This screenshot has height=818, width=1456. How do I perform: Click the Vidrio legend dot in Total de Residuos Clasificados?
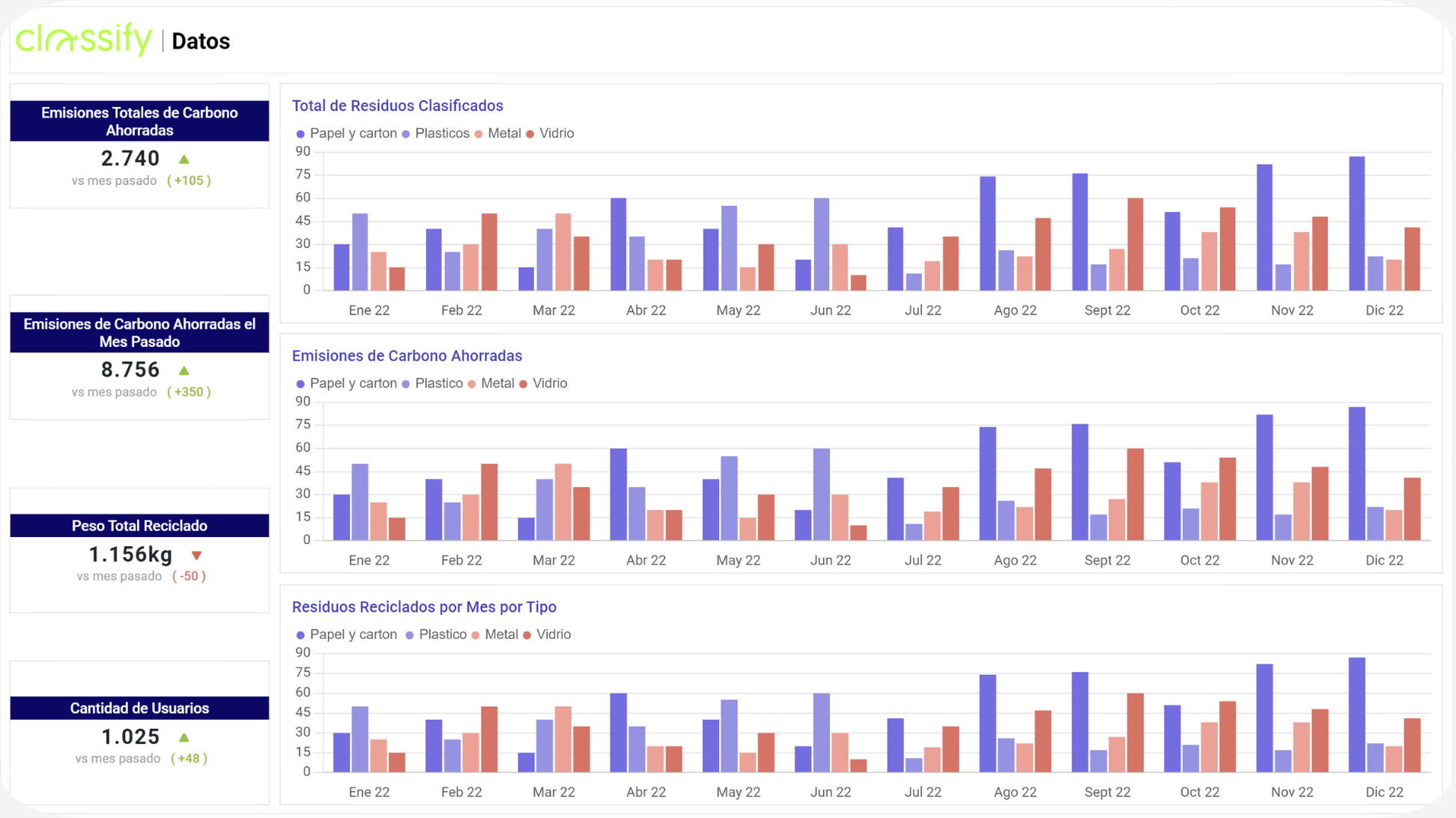pyautogui.click(x=530, y=134)
